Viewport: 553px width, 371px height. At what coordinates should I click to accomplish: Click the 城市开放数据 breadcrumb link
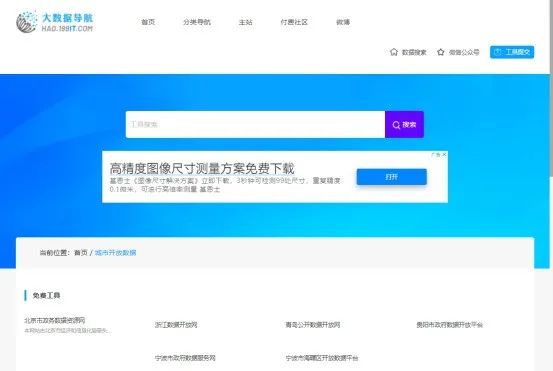[x=115, y=253]
